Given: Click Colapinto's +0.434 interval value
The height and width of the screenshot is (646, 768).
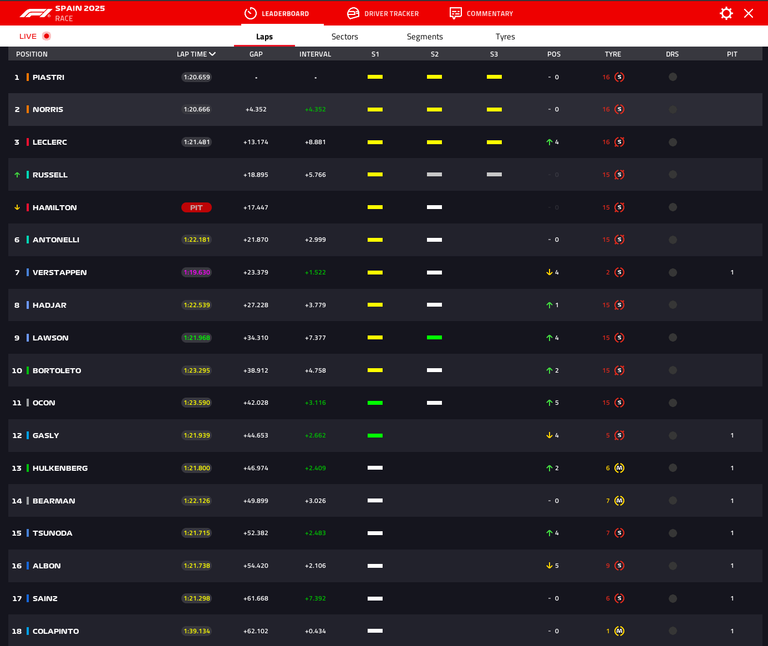Looking at the screenshot, I should pyautogui.click(x=315, y=631).
